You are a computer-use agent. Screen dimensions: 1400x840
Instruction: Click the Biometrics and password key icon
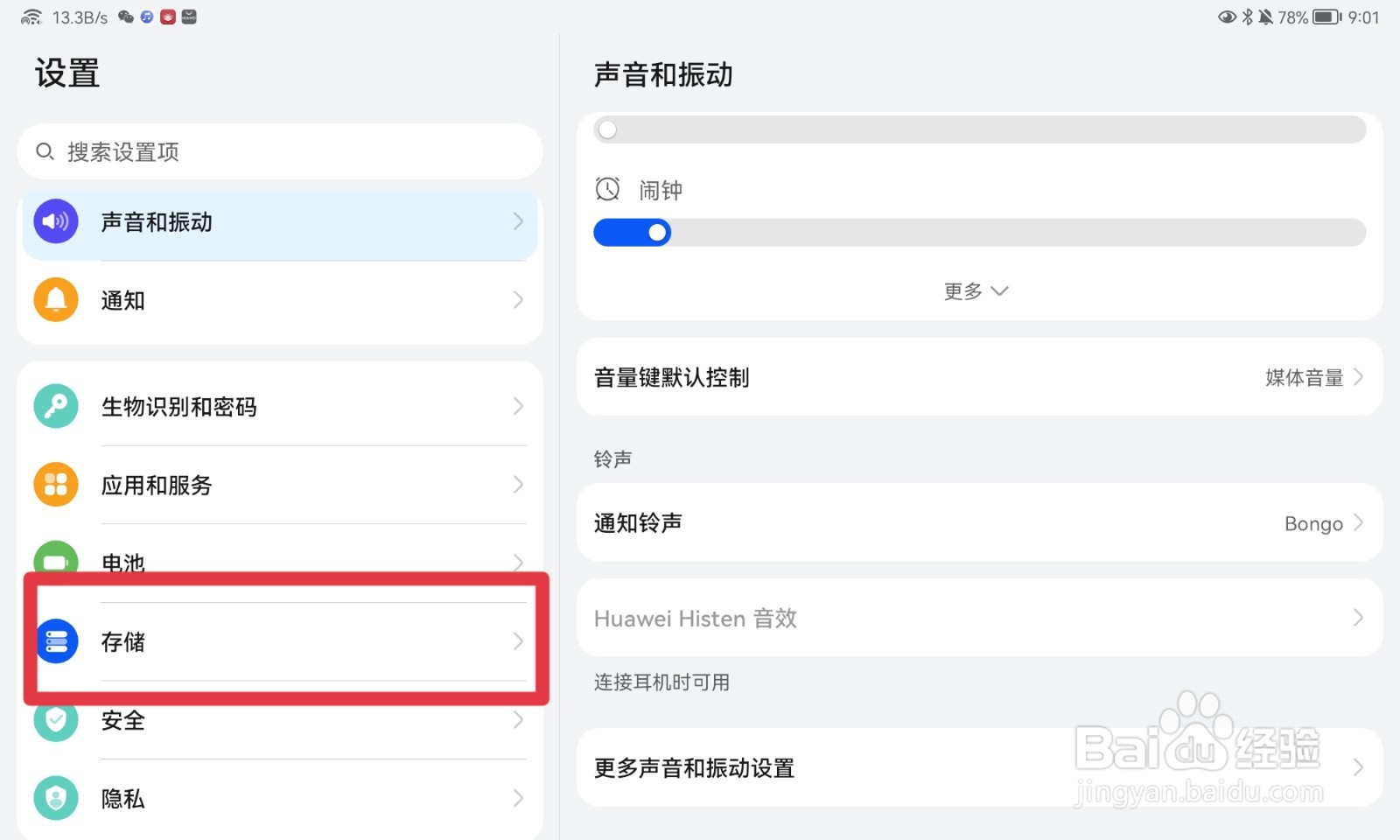[56, 406]
